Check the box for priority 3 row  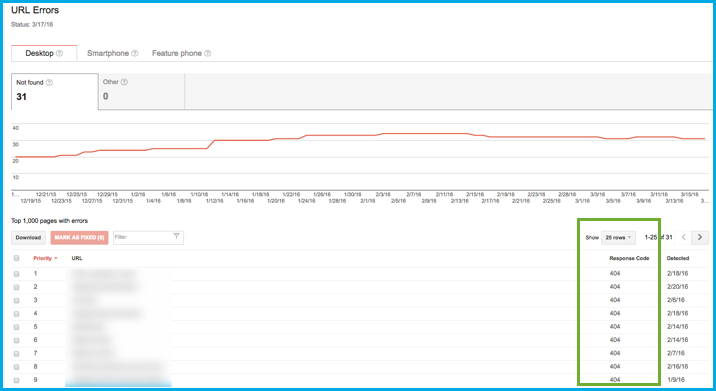(x=17, y=301)
